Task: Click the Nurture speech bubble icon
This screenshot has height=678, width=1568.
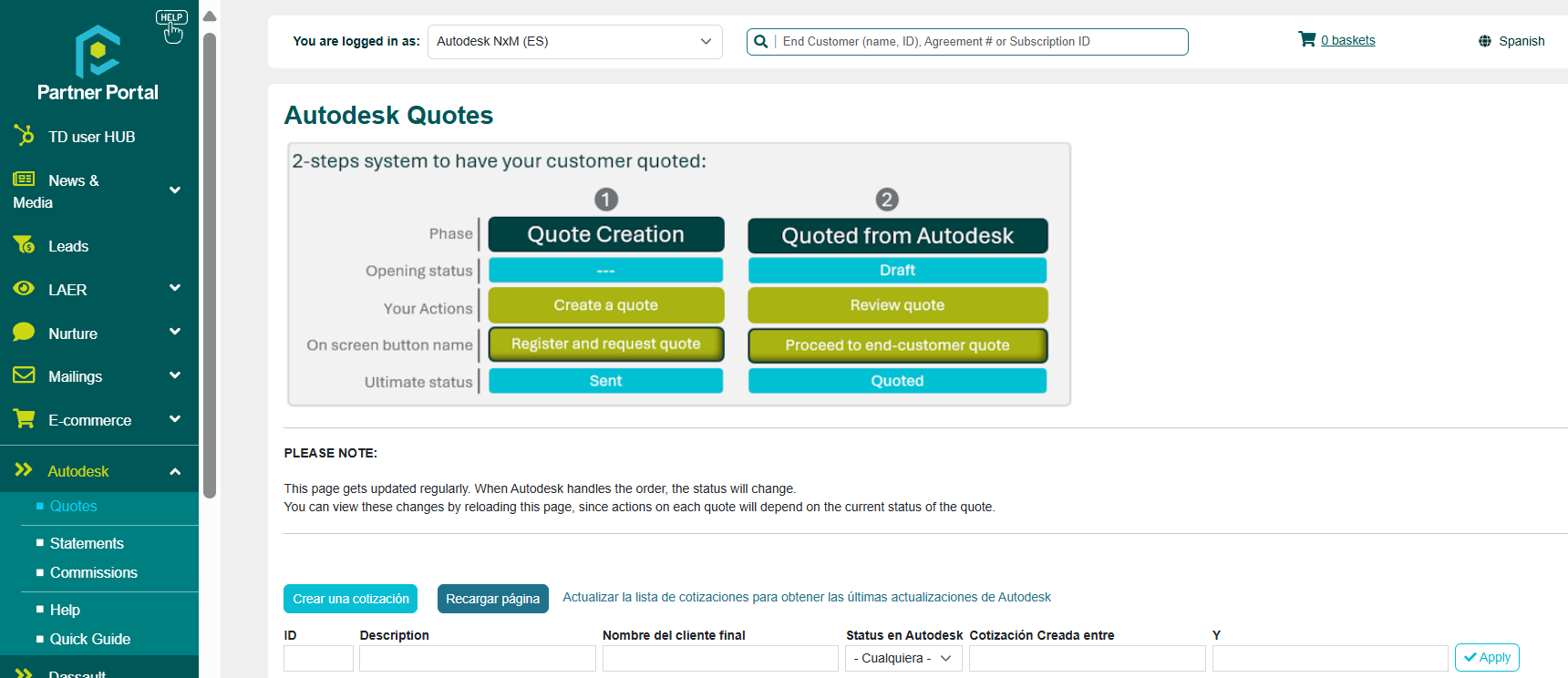Action: point(24,332)
